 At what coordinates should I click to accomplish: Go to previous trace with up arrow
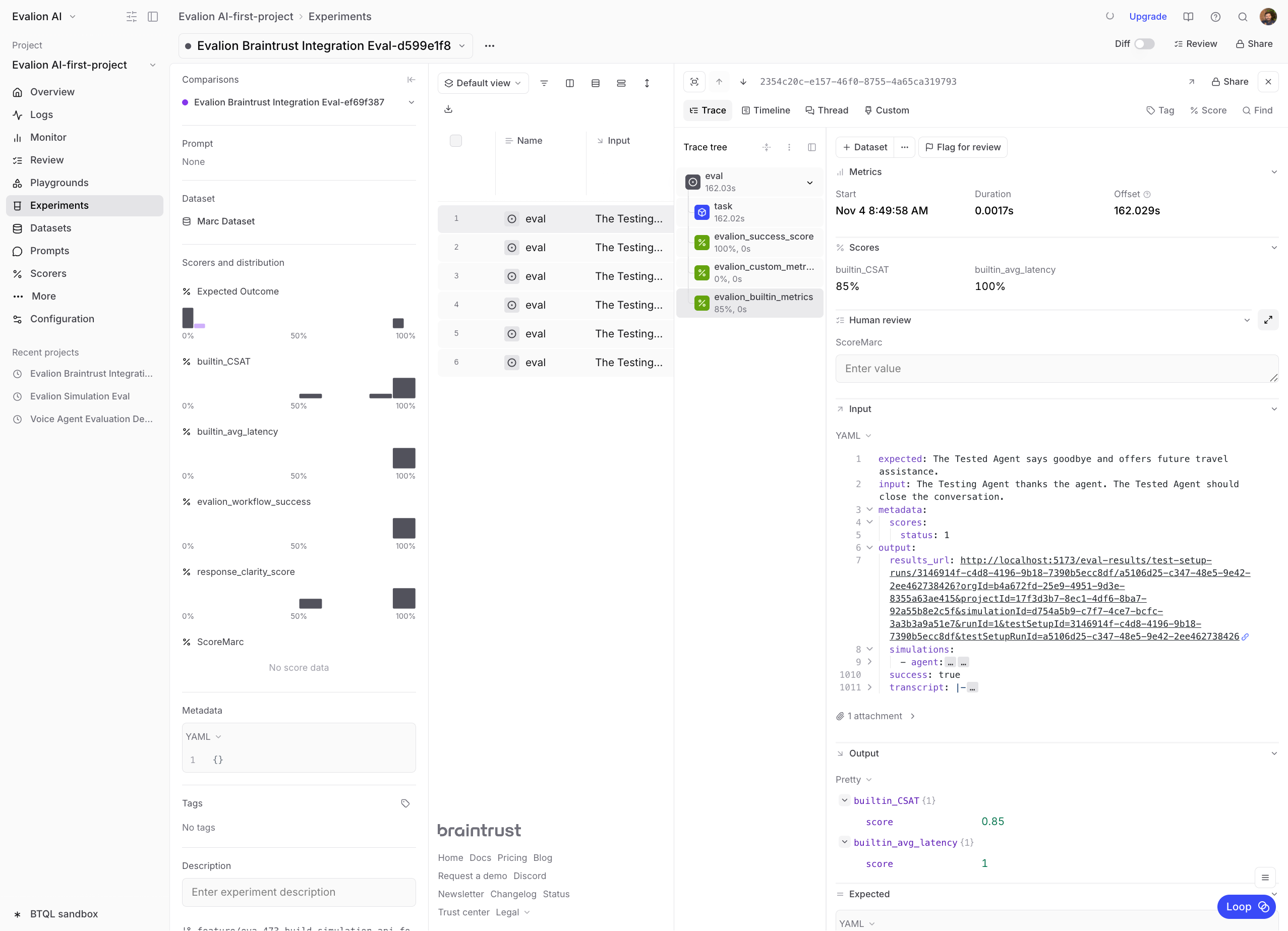(x=719, y=82)
